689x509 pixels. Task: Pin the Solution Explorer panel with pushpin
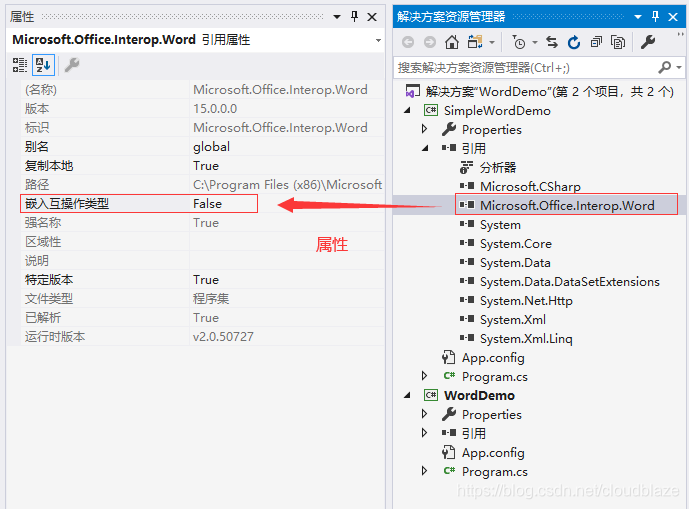pyautogui.click(x=656, y=17)
